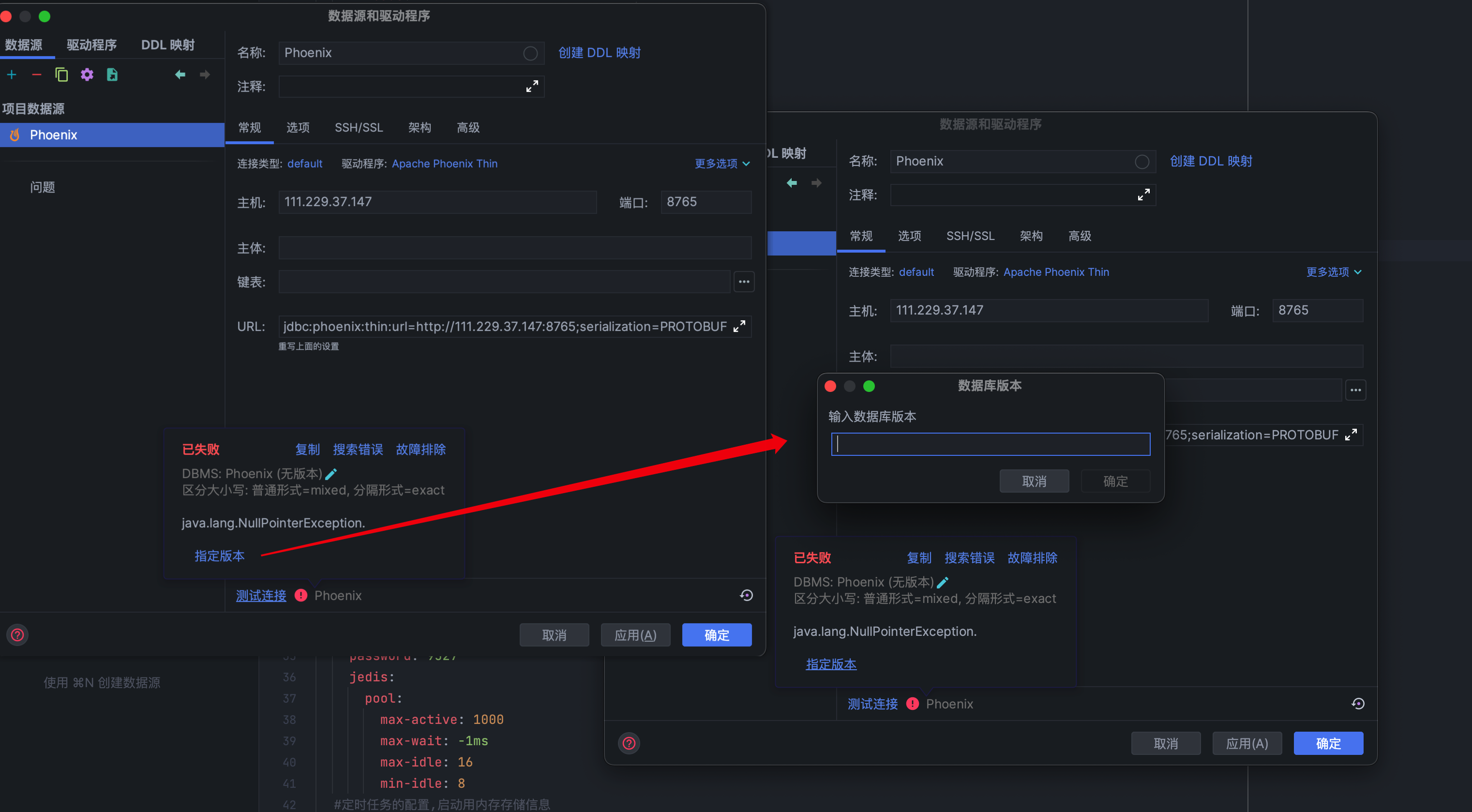1472x812 pixels.
Task: Open 高级 tab in left window
Action: coord(468,127)
